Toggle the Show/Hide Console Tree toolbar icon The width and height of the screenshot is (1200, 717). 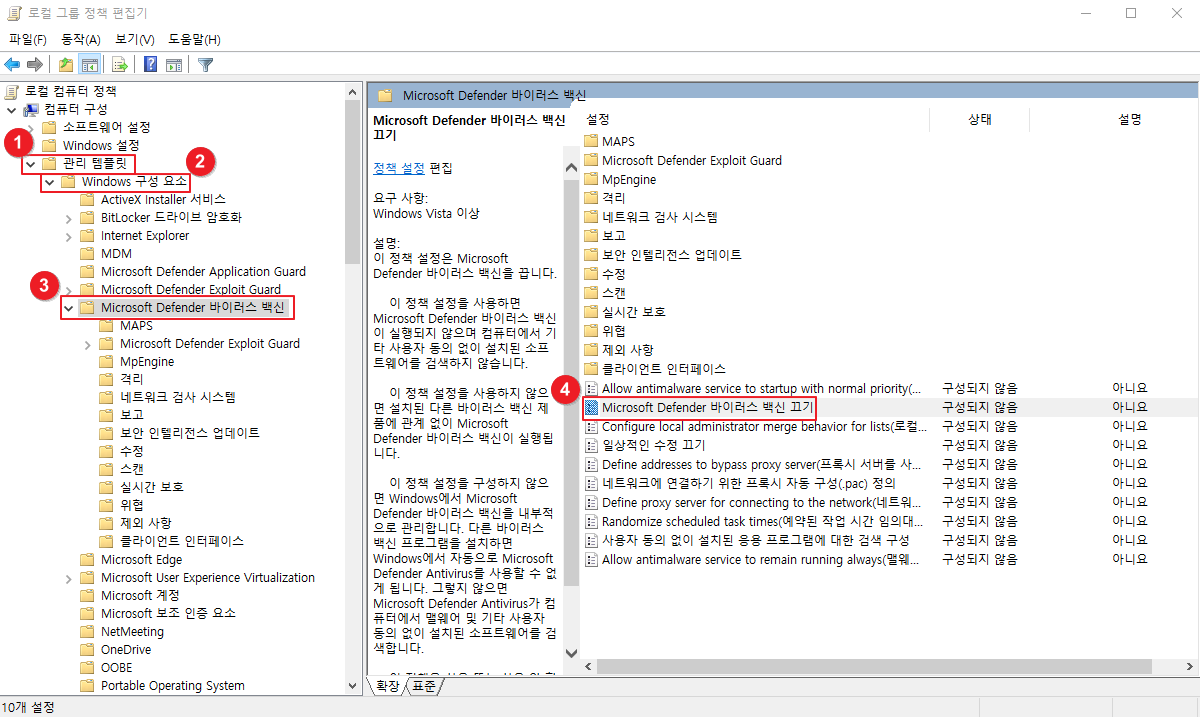[89, 64]
